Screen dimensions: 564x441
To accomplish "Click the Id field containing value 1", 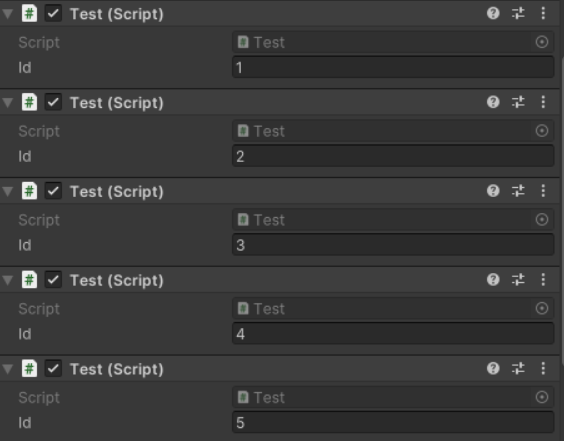I will tap(393, 67).
